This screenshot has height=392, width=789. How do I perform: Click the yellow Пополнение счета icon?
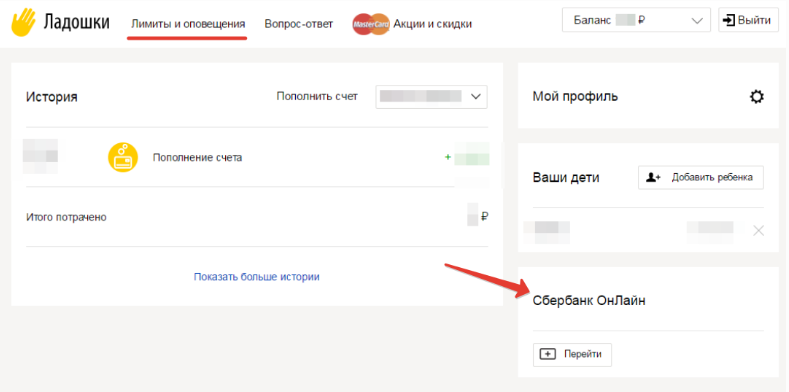pos(123,158)
